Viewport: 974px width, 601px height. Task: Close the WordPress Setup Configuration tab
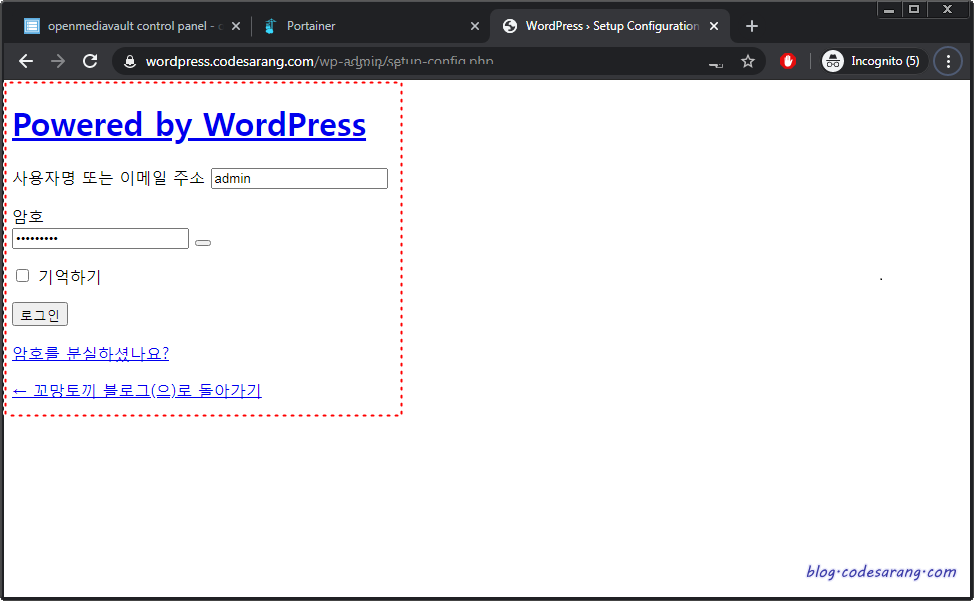[x=714, y=26]
